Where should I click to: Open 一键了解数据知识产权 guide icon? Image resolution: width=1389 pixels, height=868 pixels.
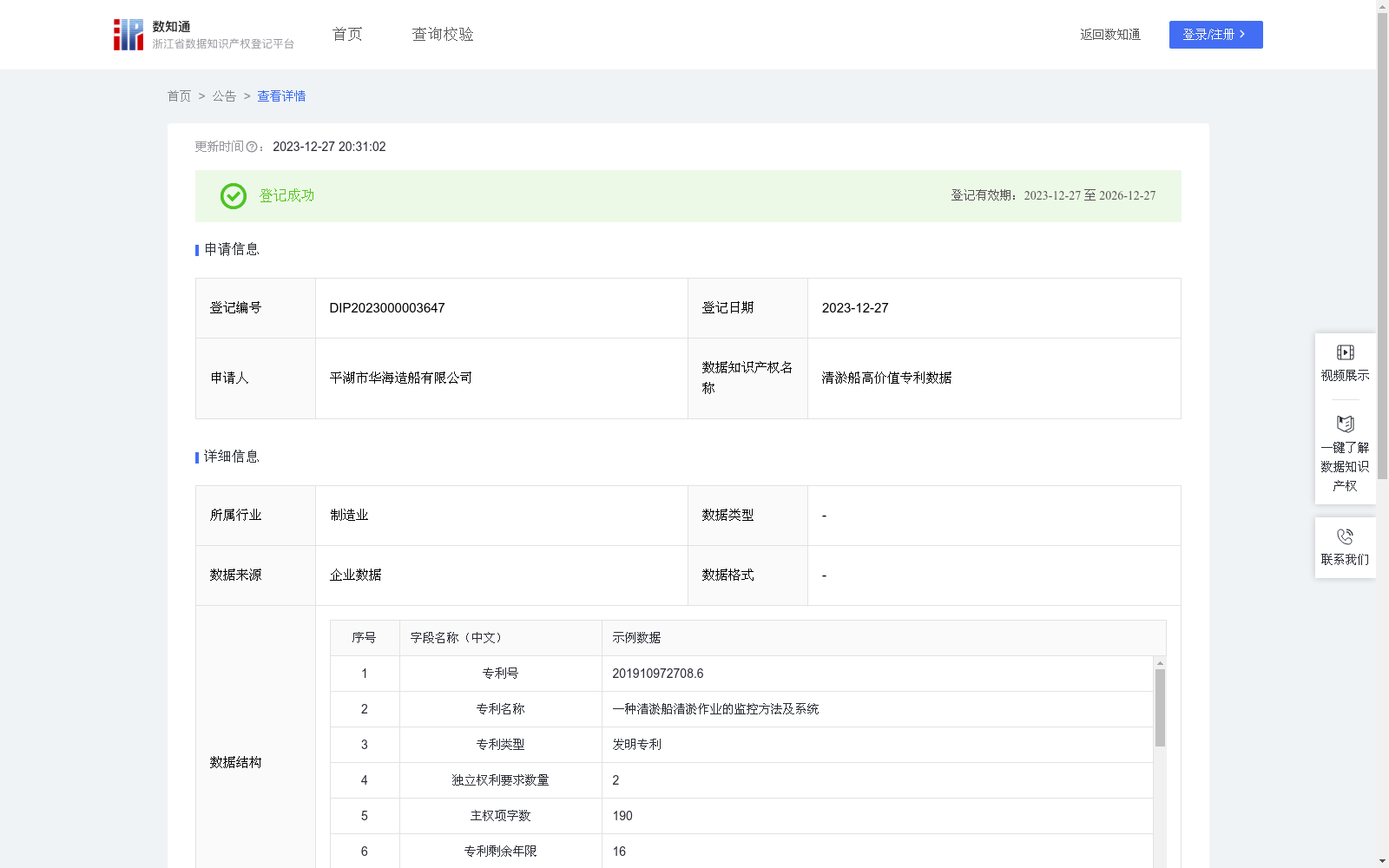click(x=1345, y=424)
